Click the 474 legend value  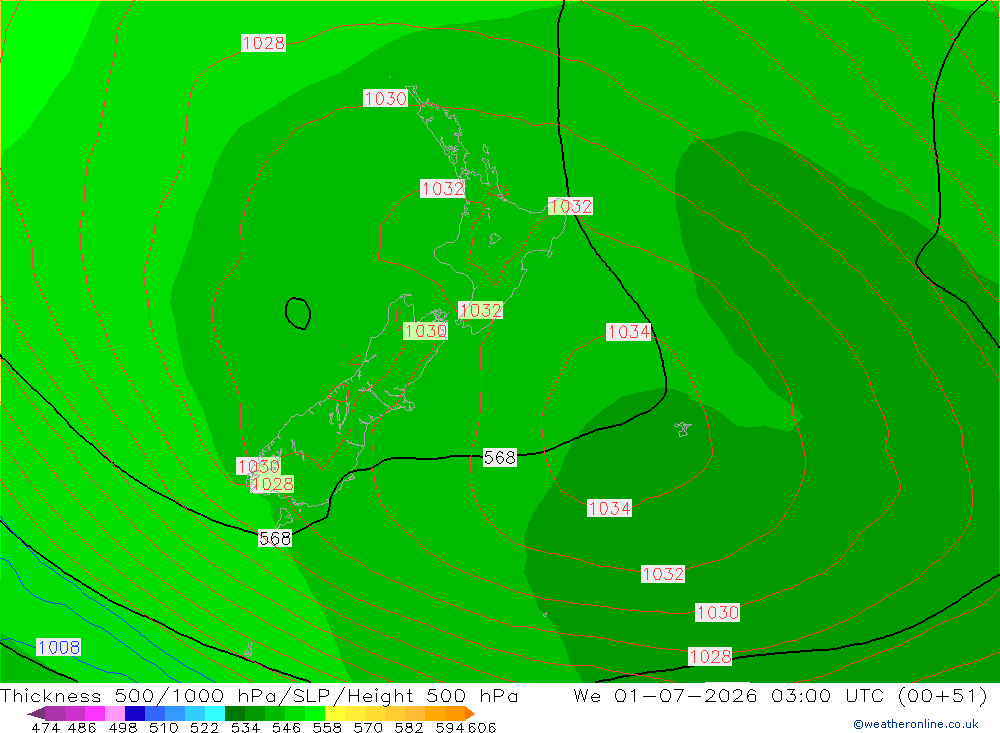tap(45, 727)
